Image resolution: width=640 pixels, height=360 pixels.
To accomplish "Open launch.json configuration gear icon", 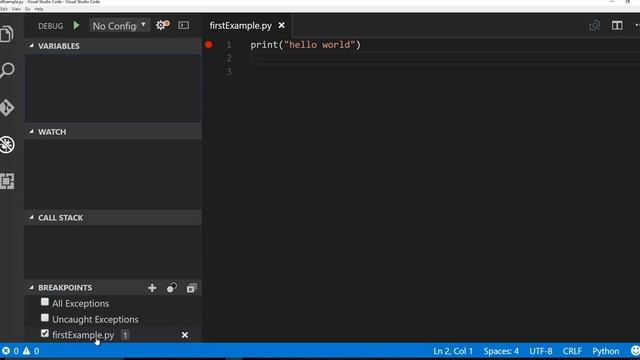I will (162, 25).
